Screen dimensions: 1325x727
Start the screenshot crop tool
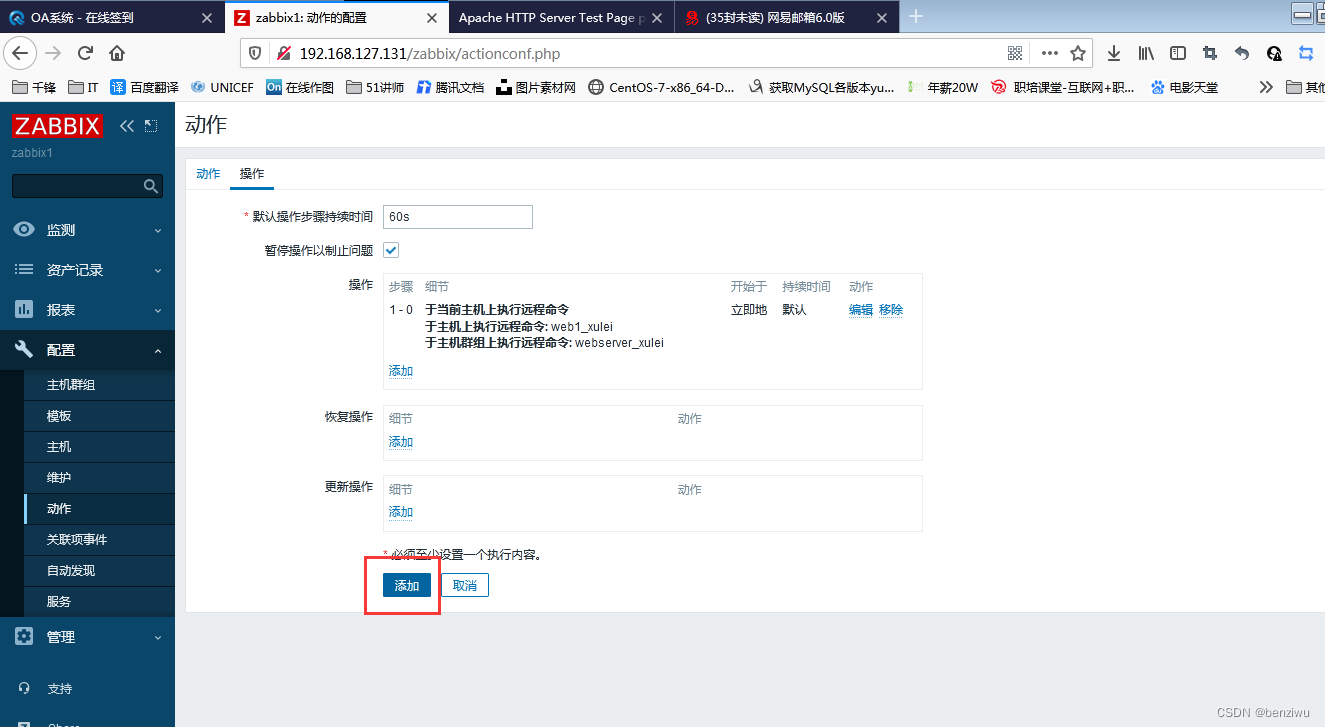[x=1210, y=53]
